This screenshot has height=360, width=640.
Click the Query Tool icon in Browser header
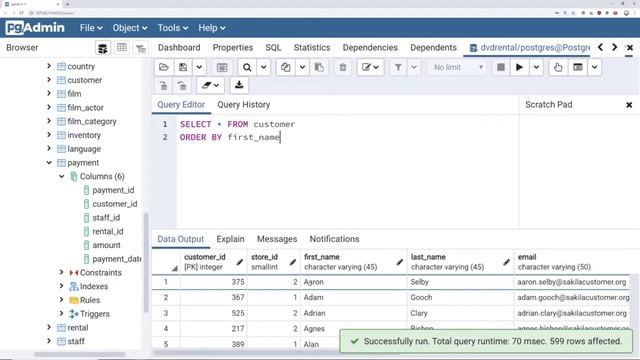tap(102, 48)
